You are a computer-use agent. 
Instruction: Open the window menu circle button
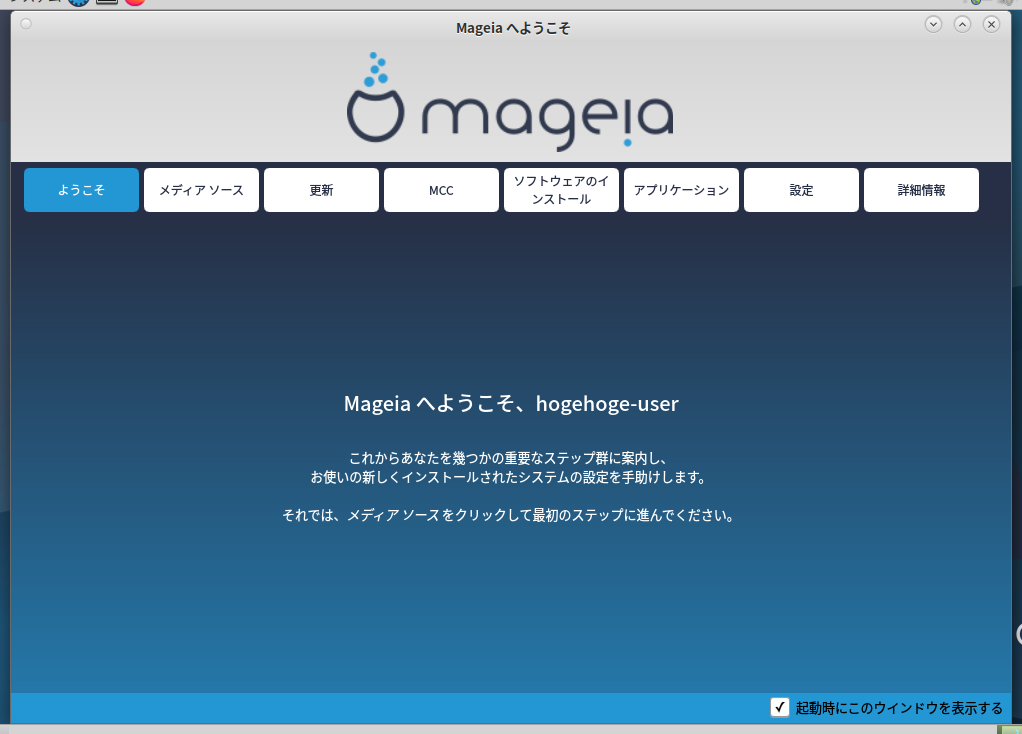tap(26, 24)
